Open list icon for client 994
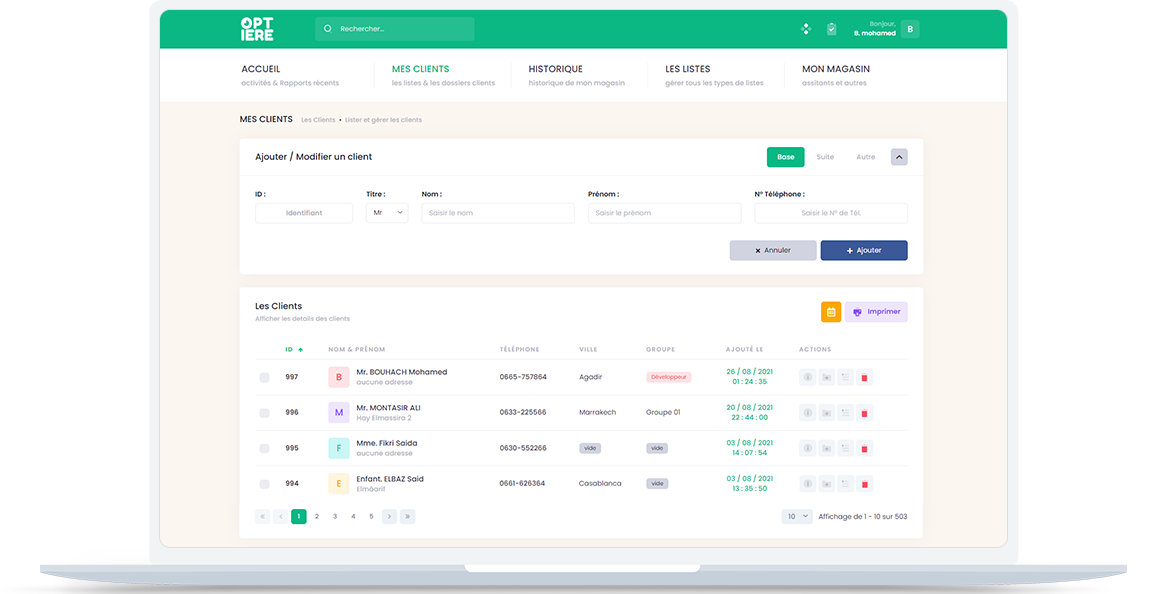Screen dimensions: 1175x594 coord(845,484)
